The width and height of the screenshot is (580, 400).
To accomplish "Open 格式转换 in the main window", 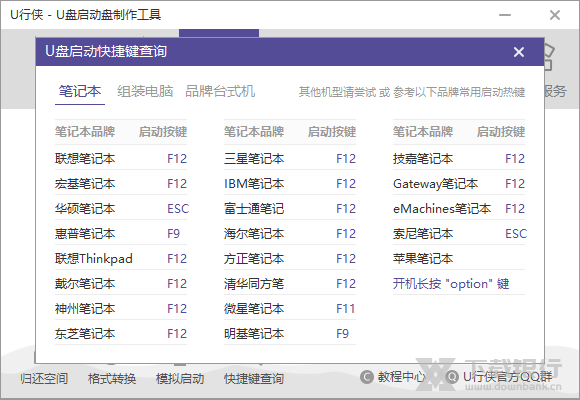I will point(112,378).
